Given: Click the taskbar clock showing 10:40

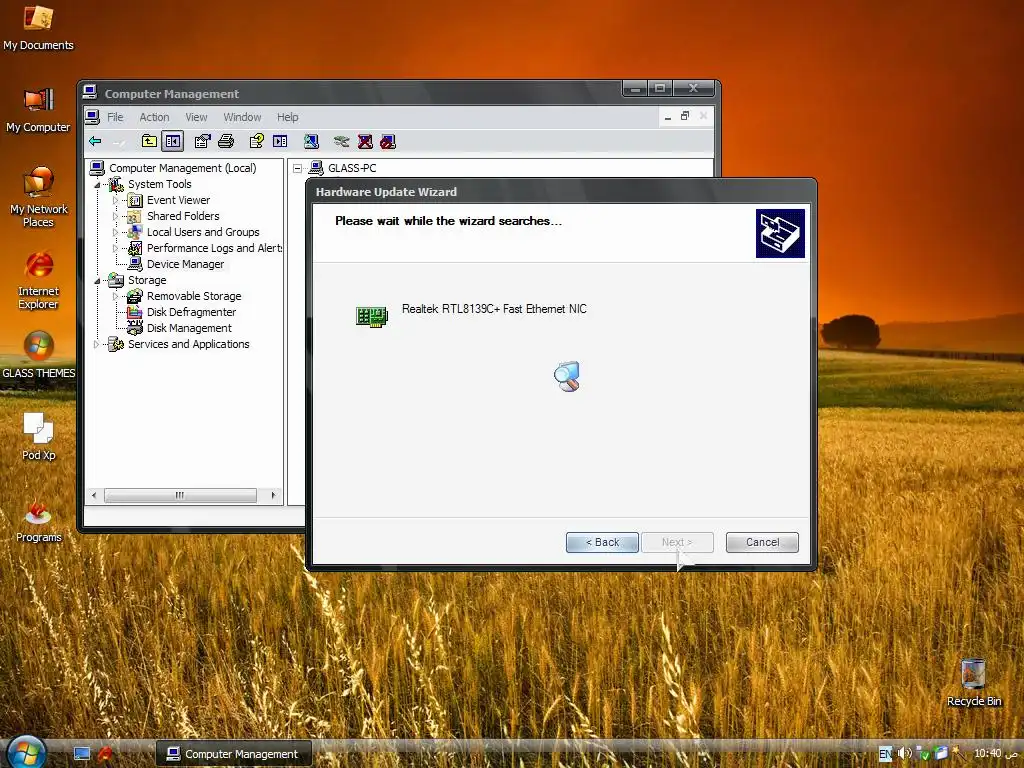Looking at the screenshot, I should 987,753.
